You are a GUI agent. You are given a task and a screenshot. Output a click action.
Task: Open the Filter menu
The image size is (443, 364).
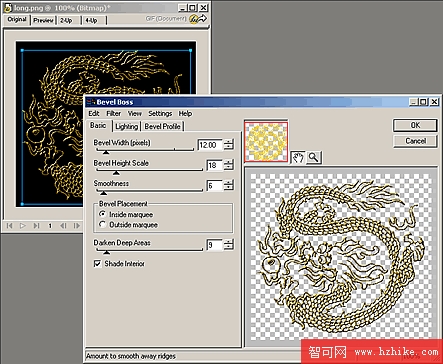113,114
